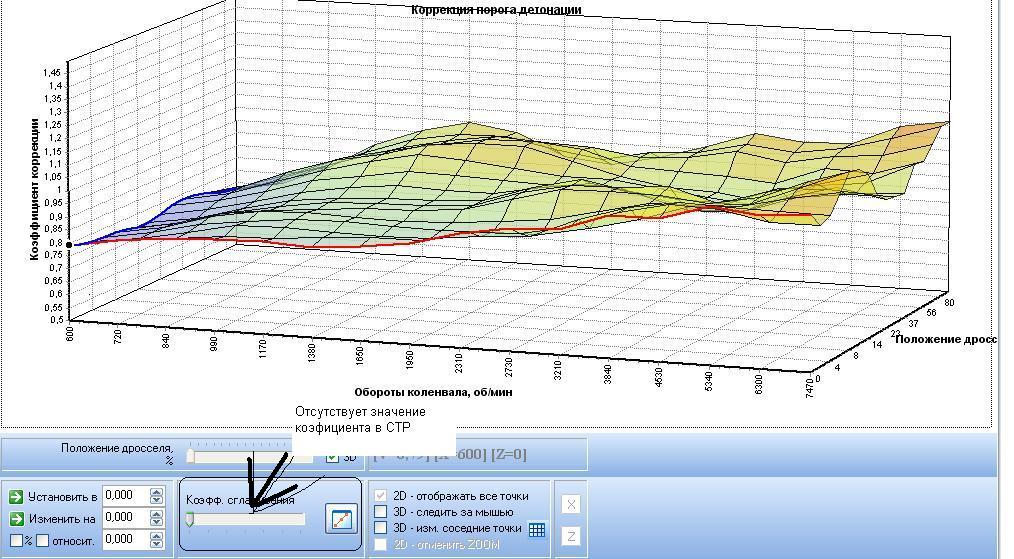This screenshot has width=1014, height=559.
Task: Click the RPM axis label 1650
Action: click(x=360, y=356)
